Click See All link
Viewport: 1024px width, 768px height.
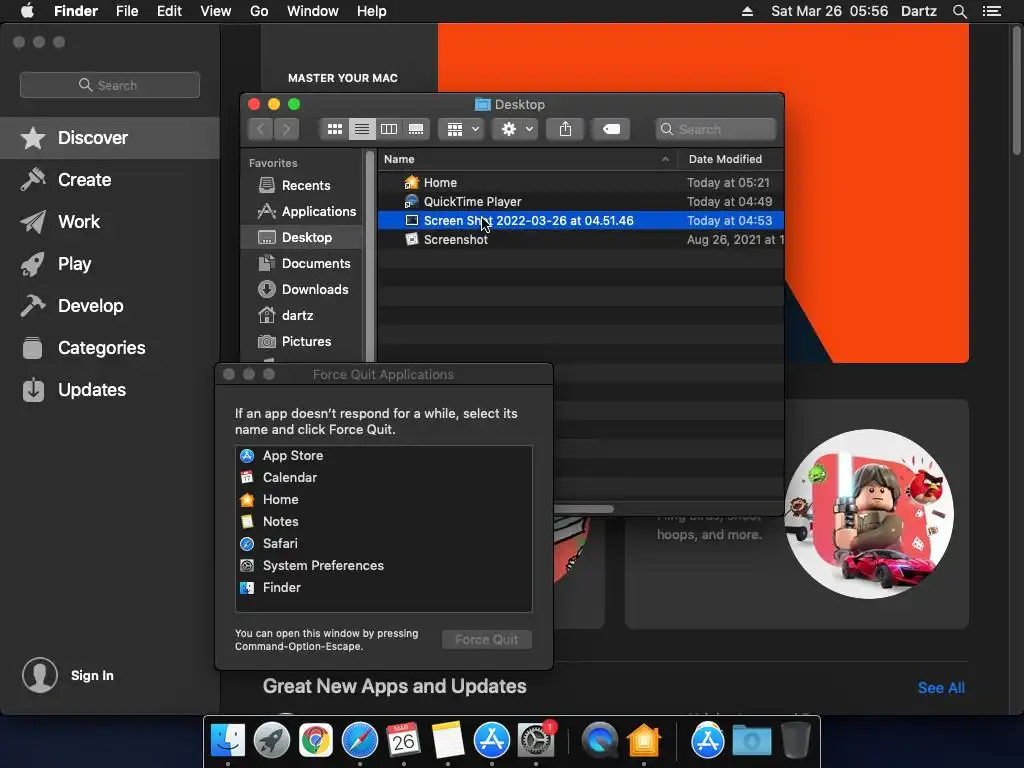coord(941,688)
